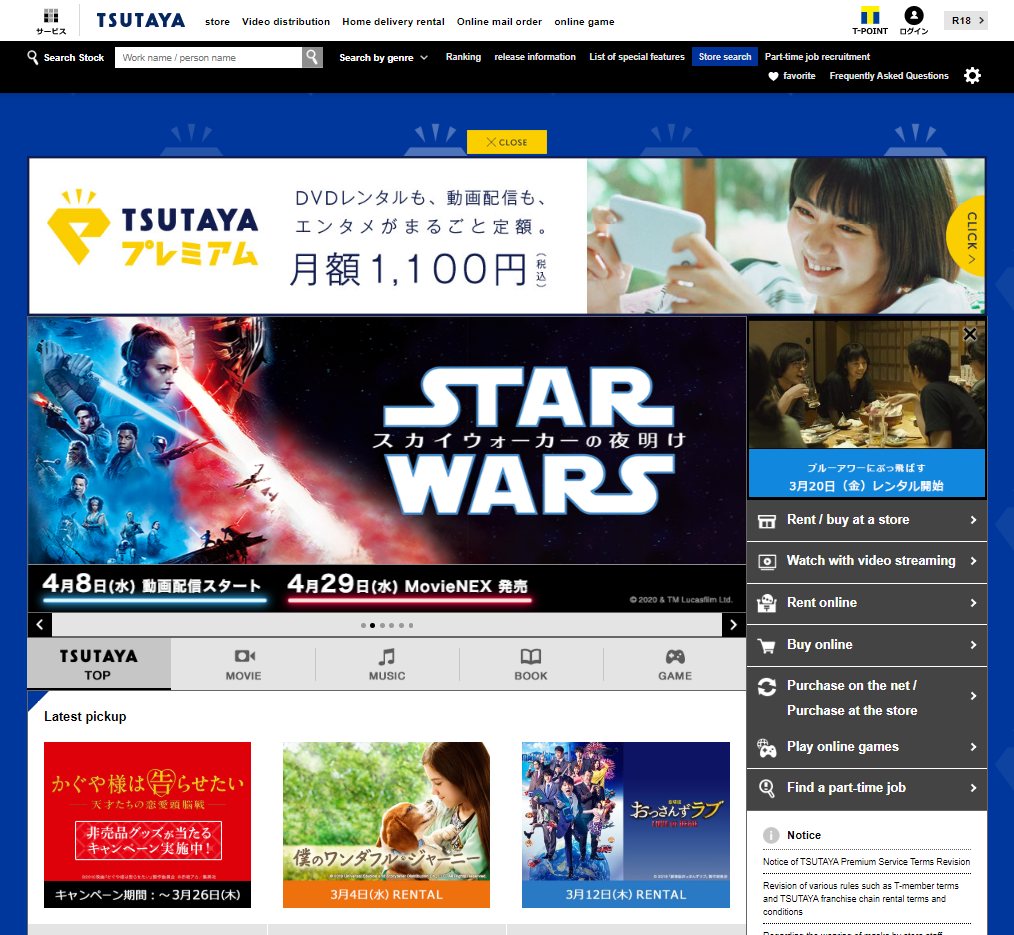Open the izakaya video ad thumbnail
1014x935 pixels.
tap(867, 409)
